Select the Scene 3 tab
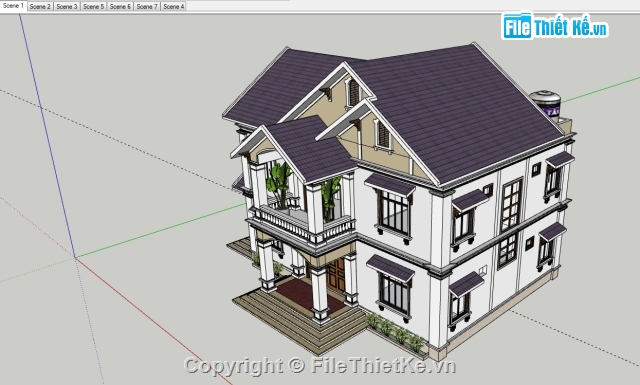 coord(67,7)
